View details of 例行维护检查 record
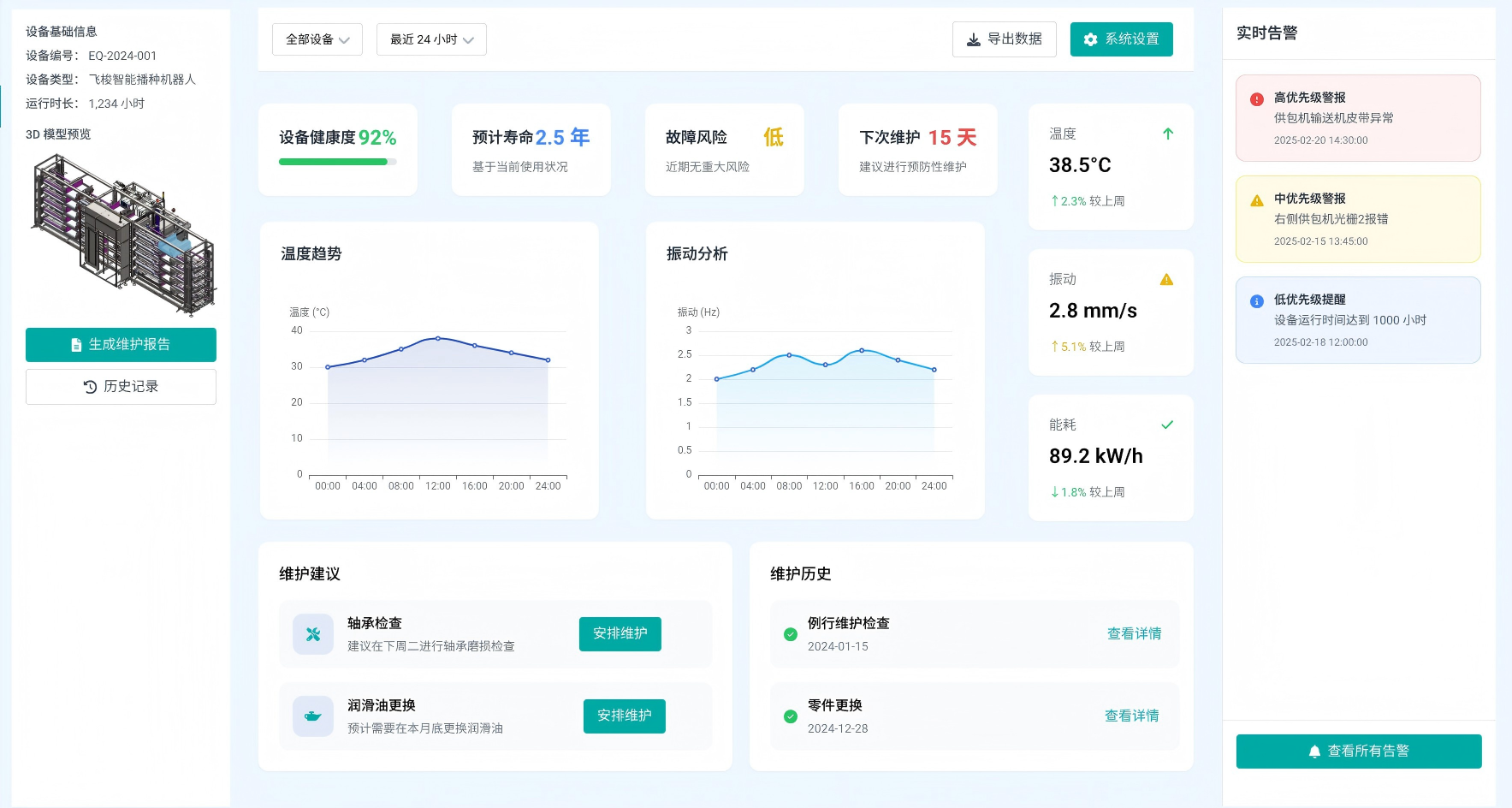Image resolution: width=1512 pixels, height=808 pixels. coord(1134,634)
